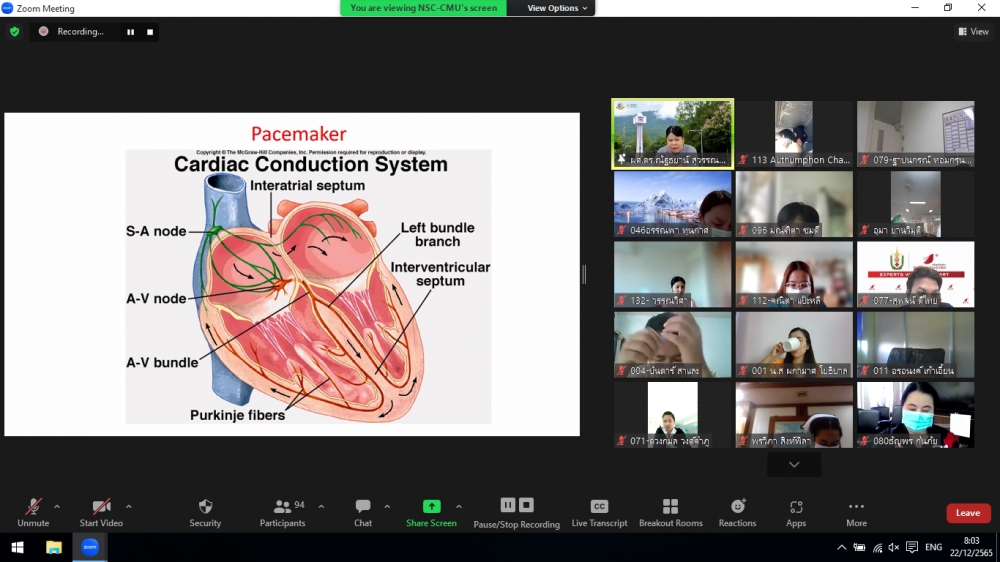Open the Apps icon
1000x562 pixels.
pyautogui.click(x=796, y=507)
